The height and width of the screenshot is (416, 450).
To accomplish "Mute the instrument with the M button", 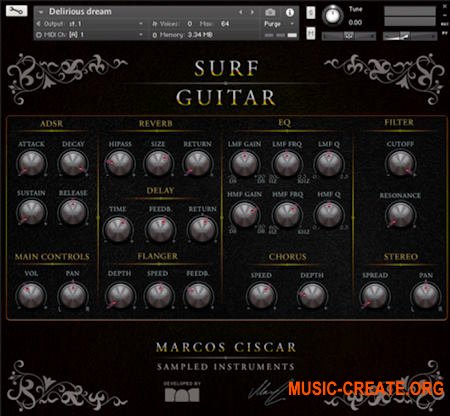I will (311, 33).
